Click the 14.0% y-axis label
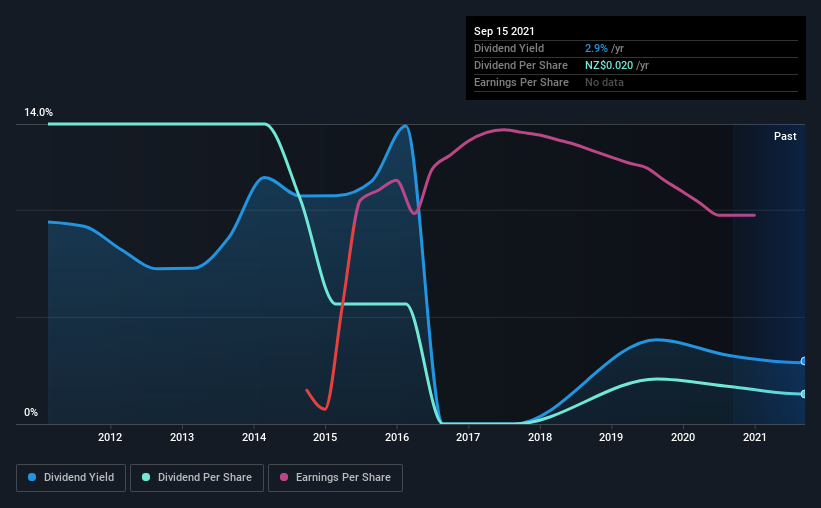Viewport: 821px width, 508px height. (x=38, y=112)
